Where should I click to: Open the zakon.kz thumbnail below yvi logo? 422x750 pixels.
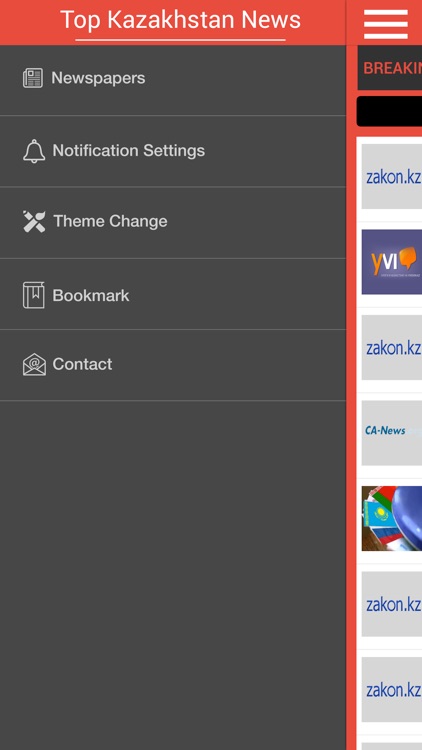(x=392, y=347)
